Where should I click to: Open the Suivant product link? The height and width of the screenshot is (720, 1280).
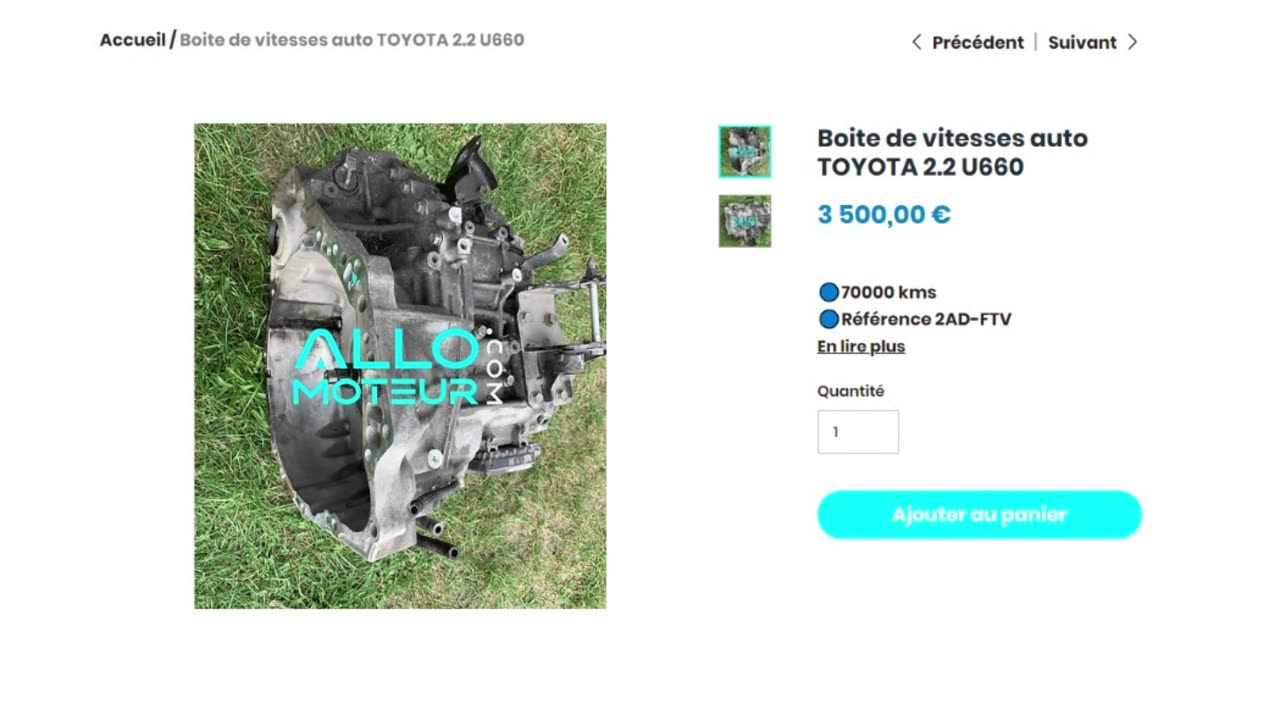click(x=1082, y=42)
